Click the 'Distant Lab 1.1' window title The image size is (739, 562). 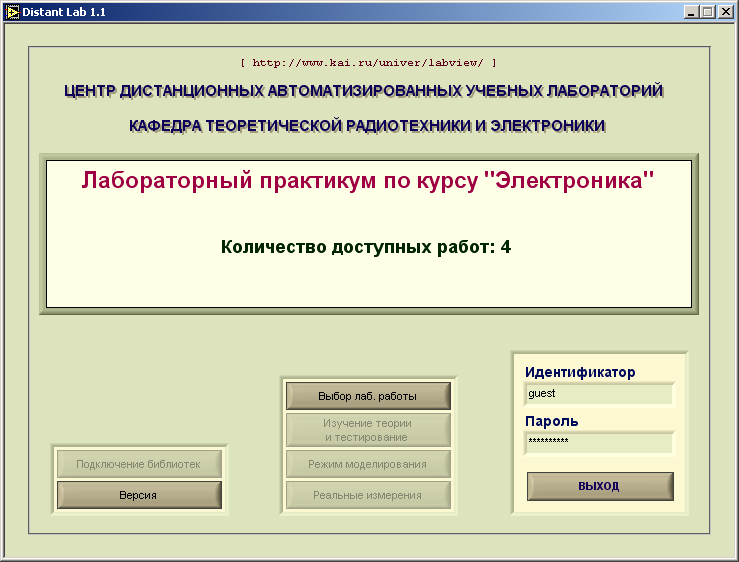pos(64,12)
